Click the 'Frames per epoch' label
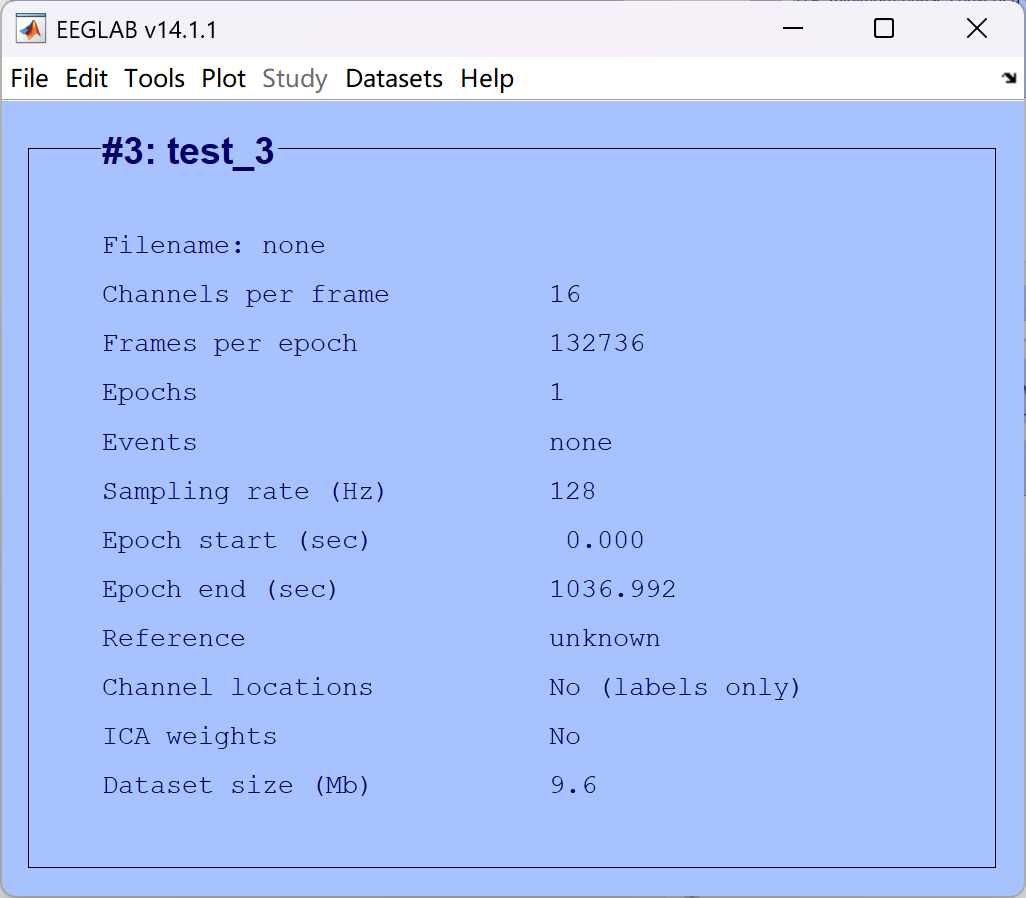This screenshot has width=1026, height=898. point(230,344)
